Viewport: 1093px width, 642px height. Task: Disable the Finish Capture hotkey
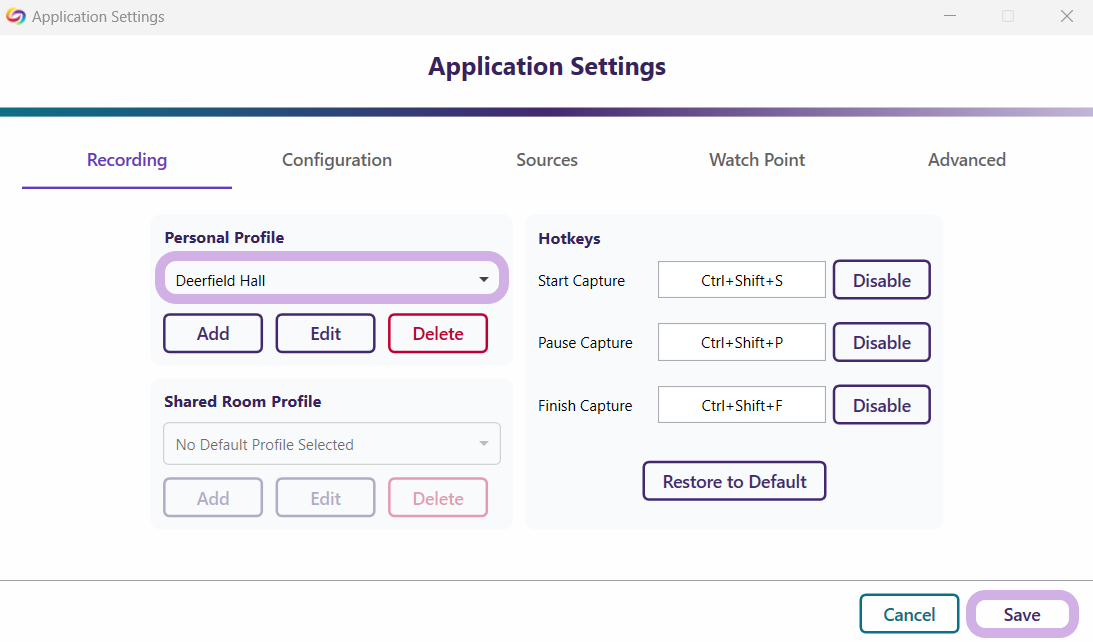coord(881,405)
